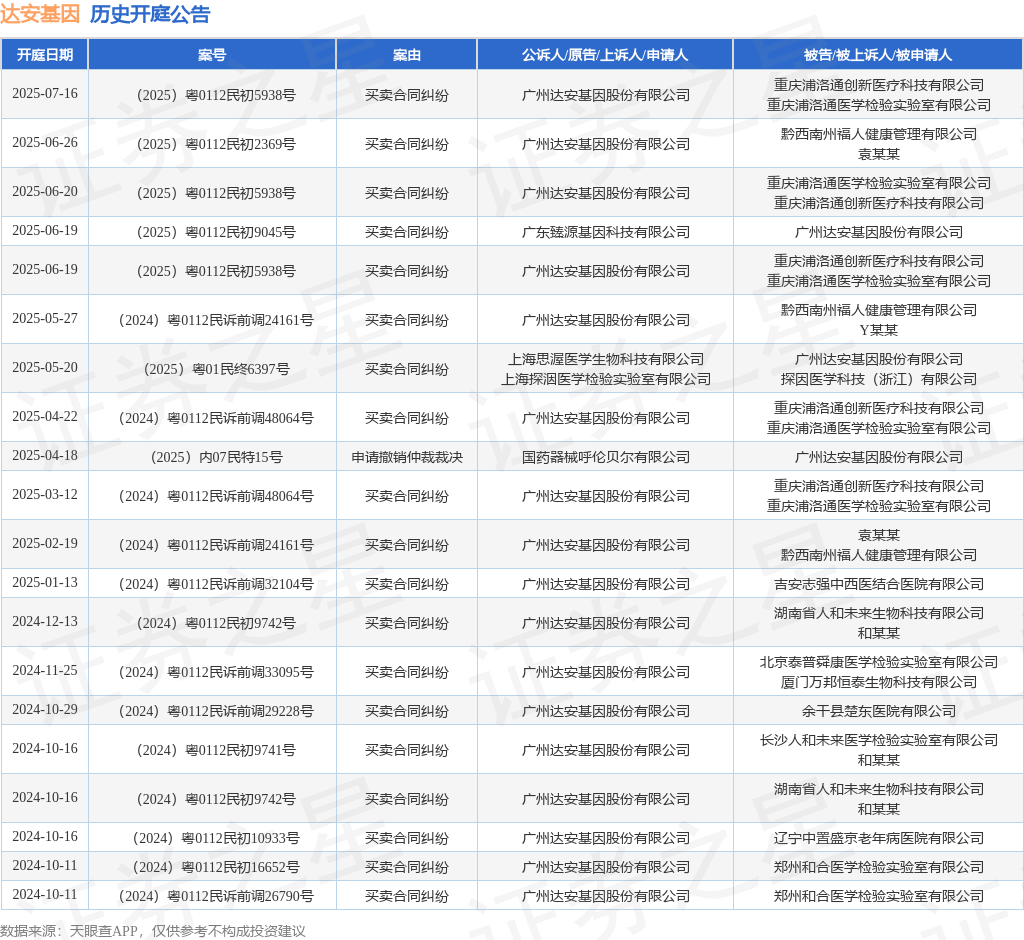The width and height of the screenshot is (1024, 940).
Task: Click case number （2025）粤01民终6397号
Action: coord(212,369)
